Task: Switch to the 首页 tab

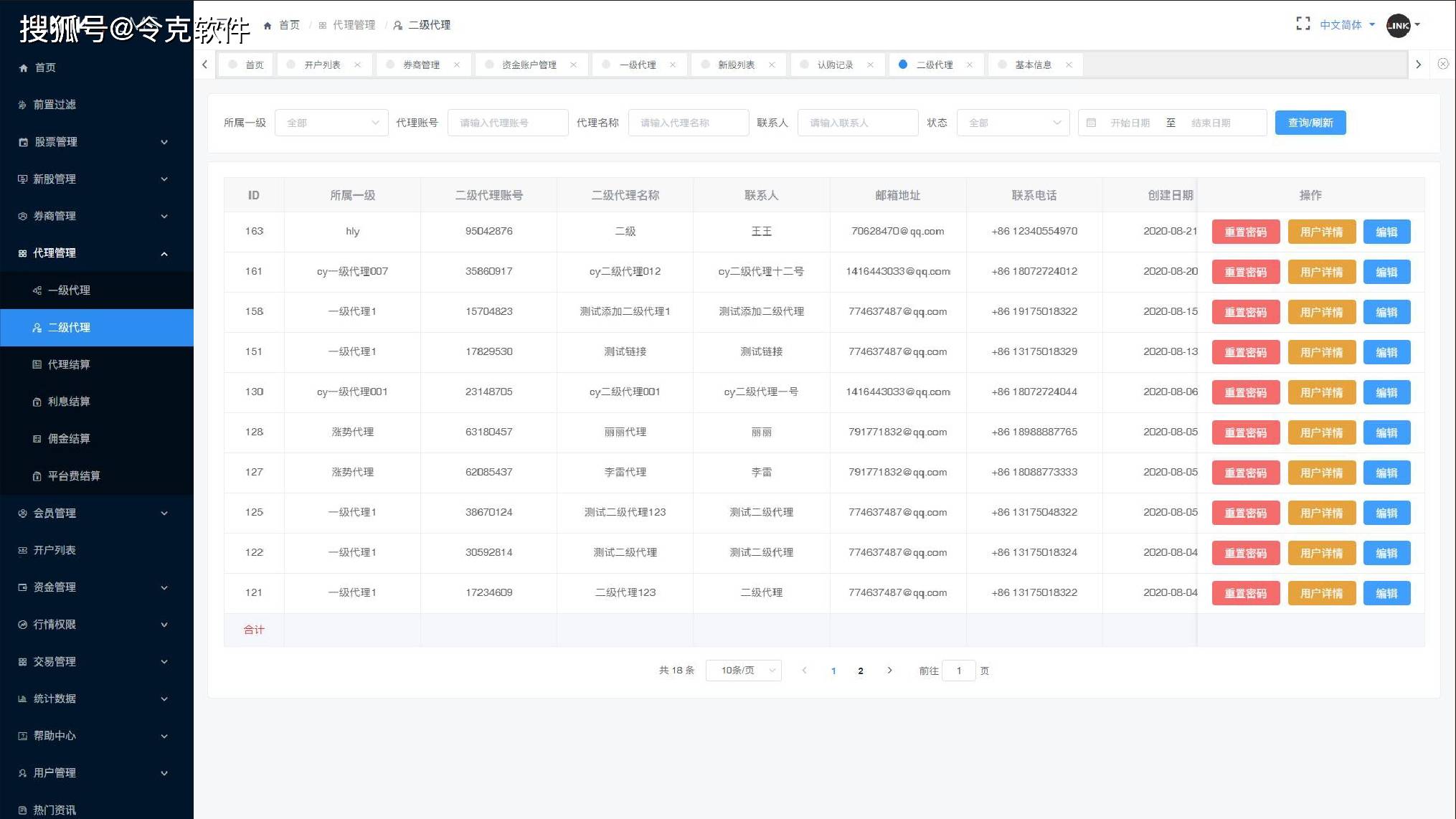Action: pos(246,65)
